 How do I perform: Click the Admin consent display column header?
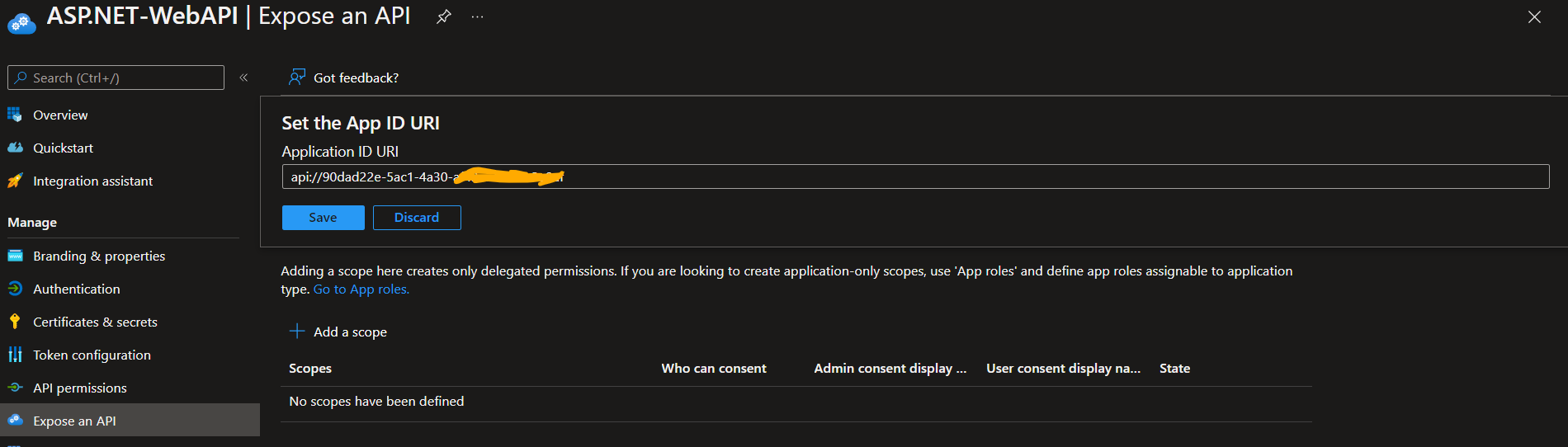click(x=890, y=369)
